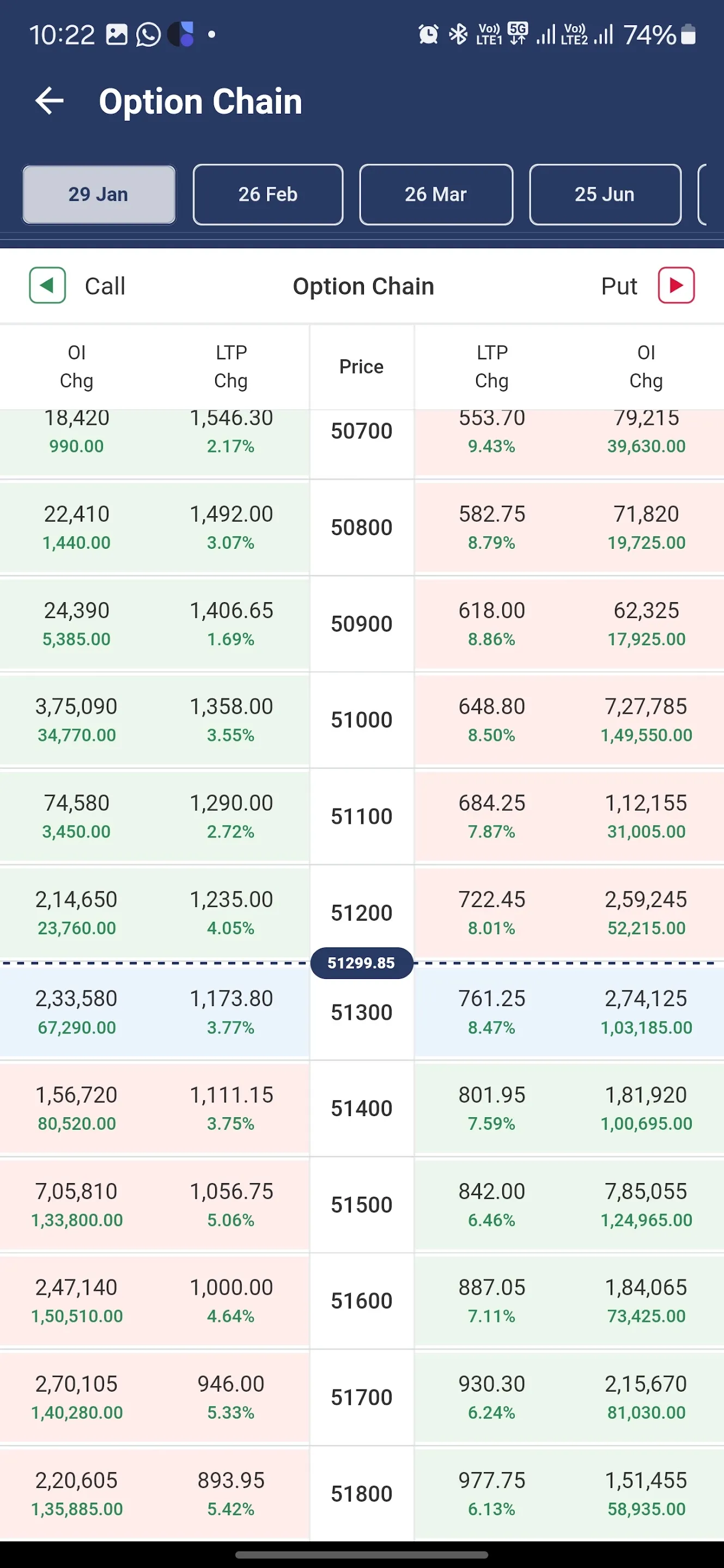
Task: Select the 29 Jan expiry tab
Action: click(x=99, y=195)
